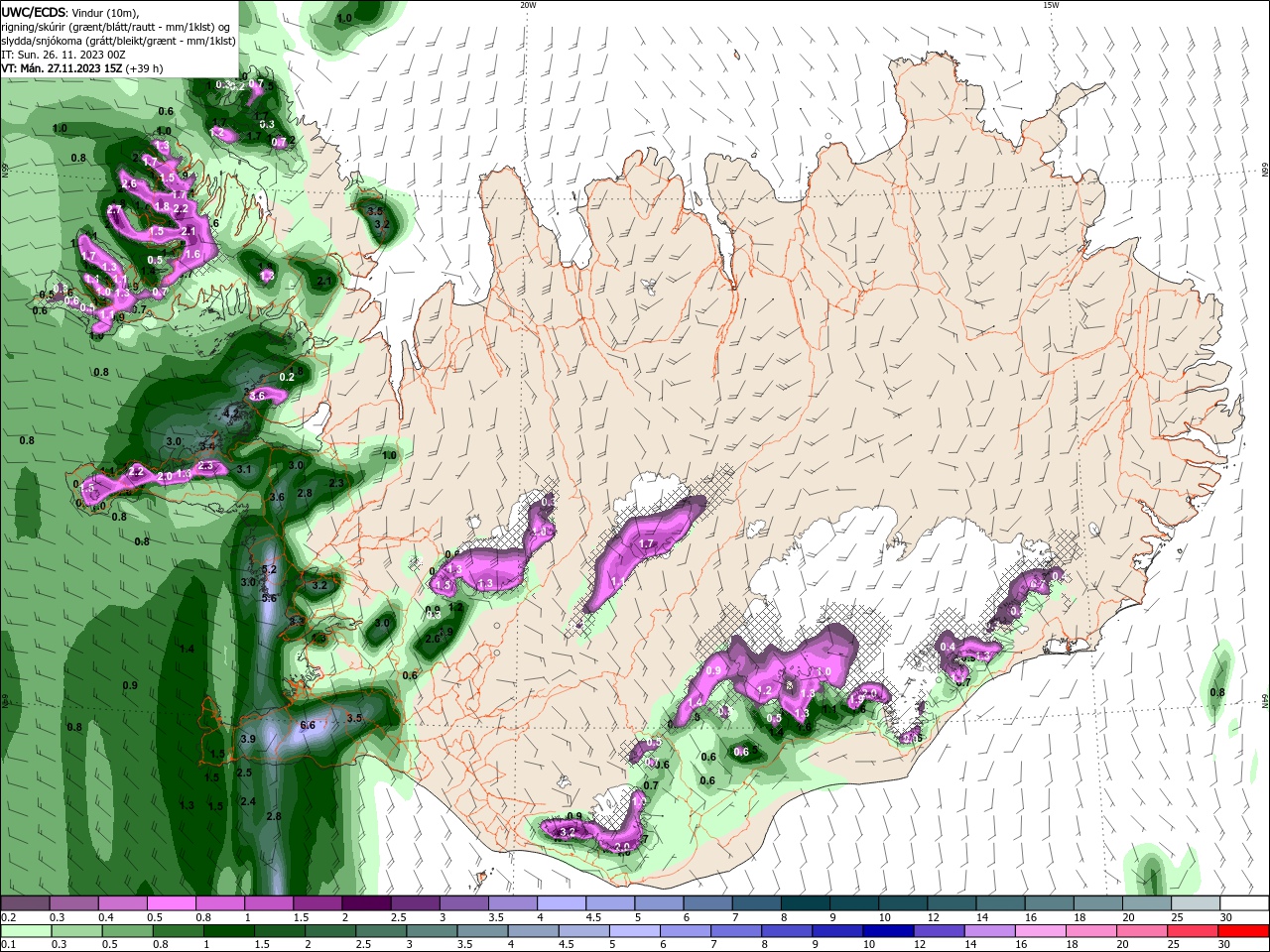
Task: Select bright pink snow swatch starting at 0.5
Action: [x=171, y=902]
